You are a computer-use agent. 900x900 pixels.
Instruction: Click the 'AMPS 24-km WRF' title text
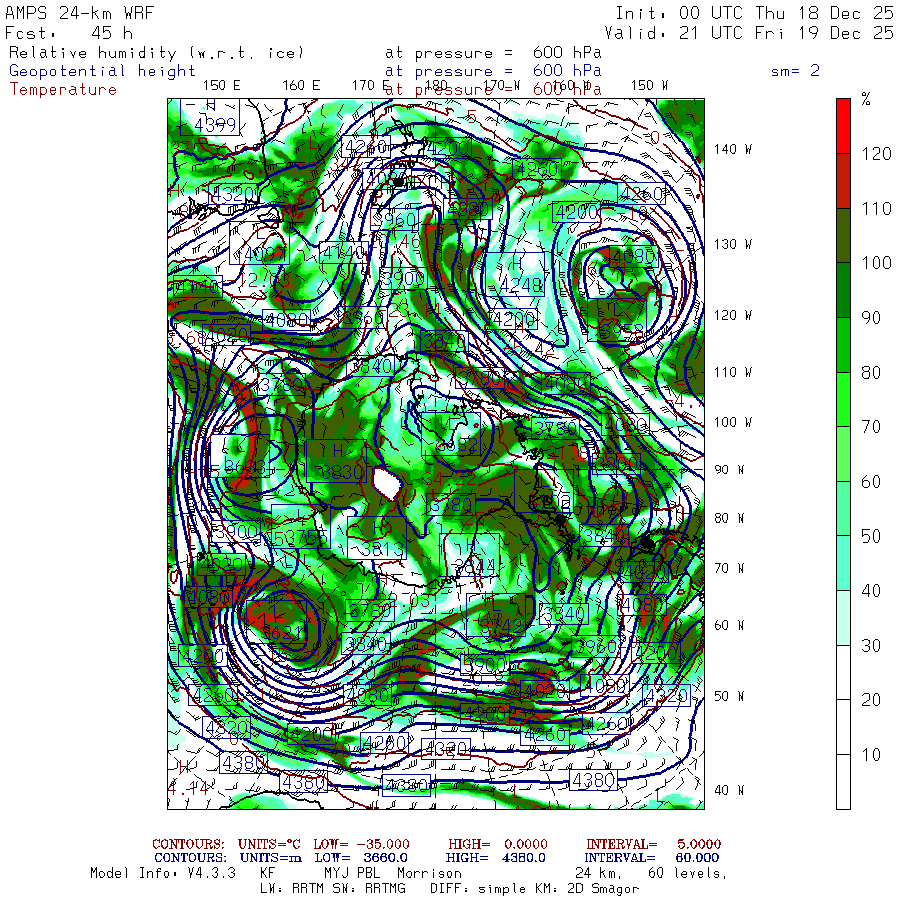[80, 13]
